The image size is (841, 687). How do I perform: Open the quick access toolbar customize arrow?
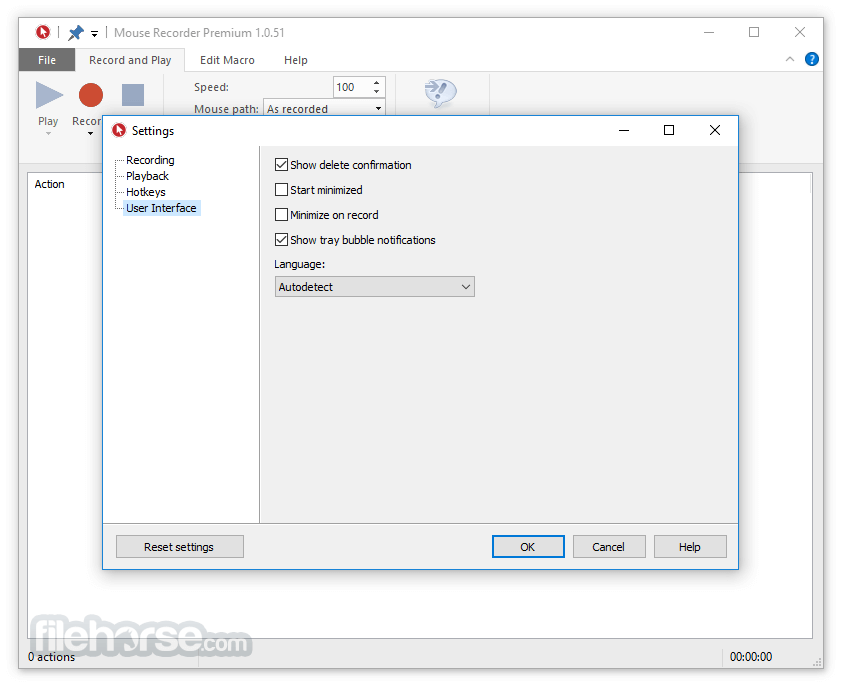[94, 34]
